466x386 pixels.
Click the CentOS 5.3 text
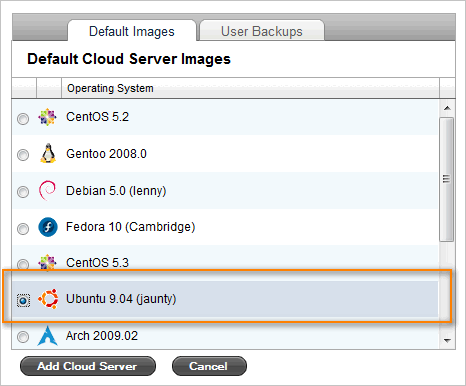(97, 263)
